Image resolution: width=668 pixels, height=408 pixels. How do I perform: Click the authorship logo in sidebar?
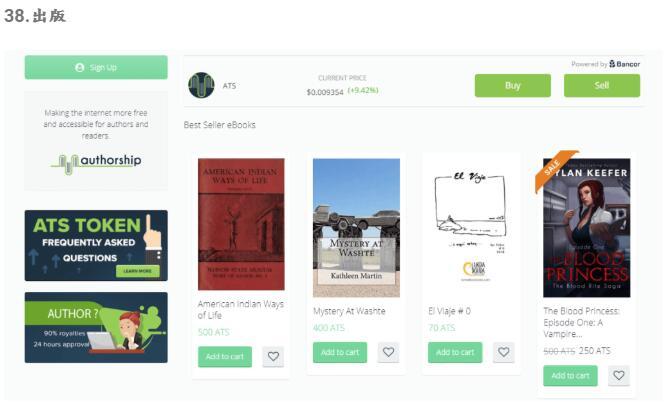tap(97, 164)
